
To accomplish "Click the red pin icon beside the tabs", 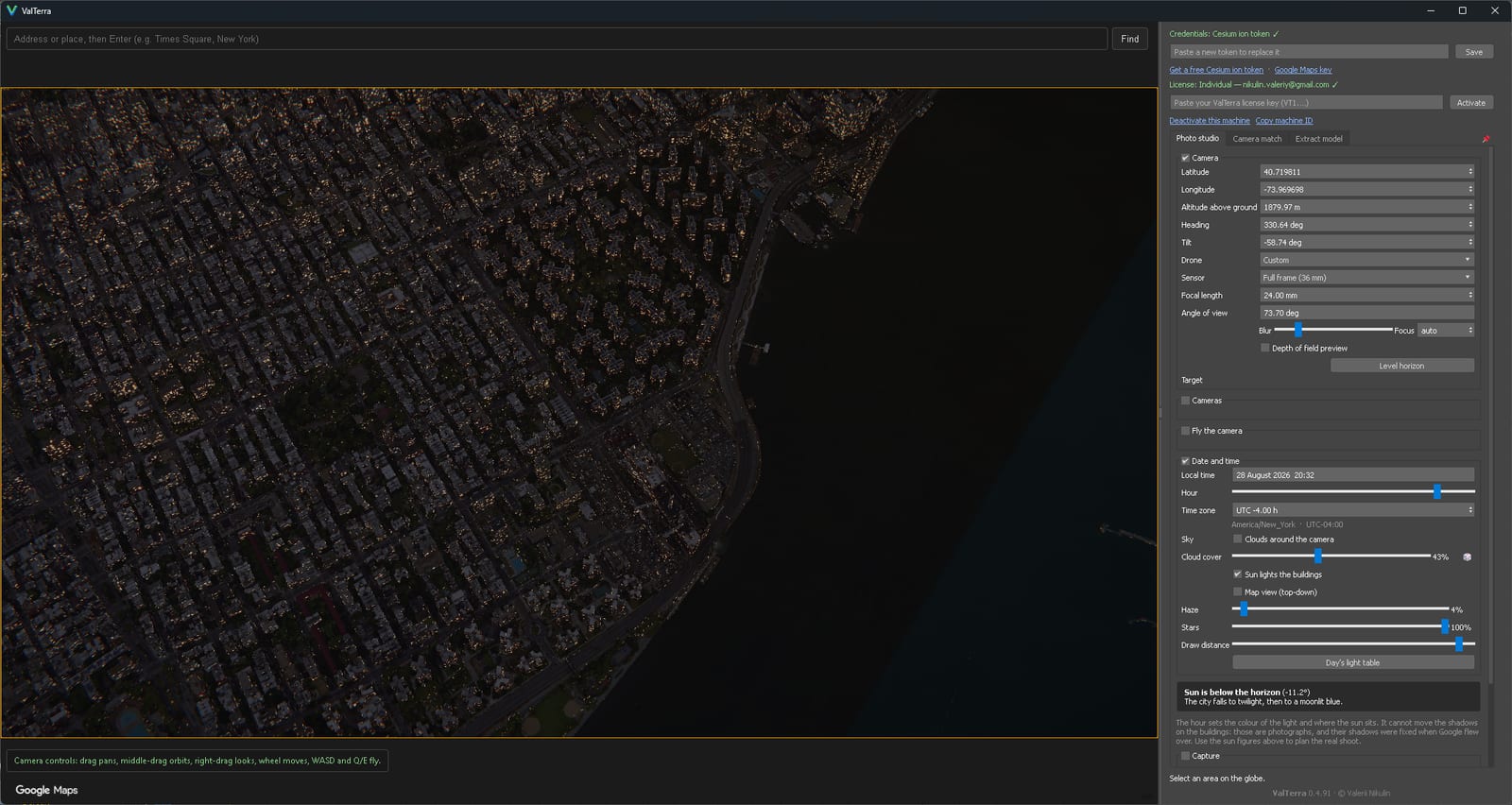I will pos(1486,139).
